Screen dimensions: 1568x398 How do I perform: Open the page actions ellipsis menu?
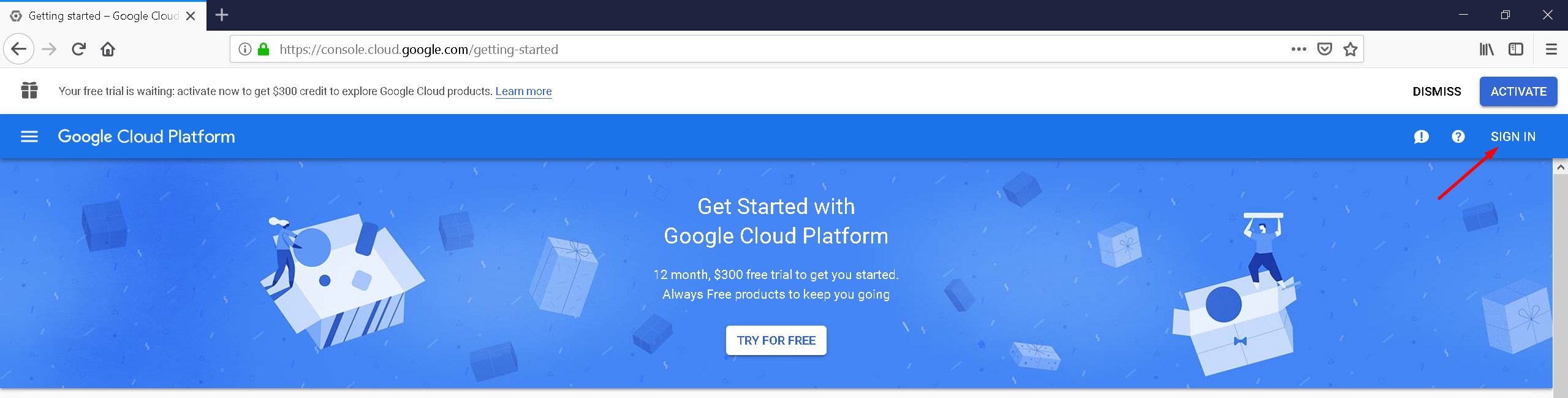click(x=1298, y=49)
